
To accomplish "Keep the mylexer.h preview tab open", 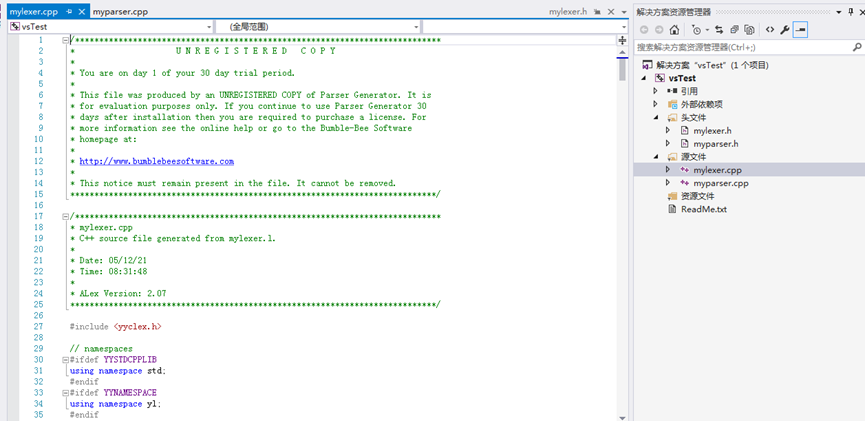I will 597,12.
